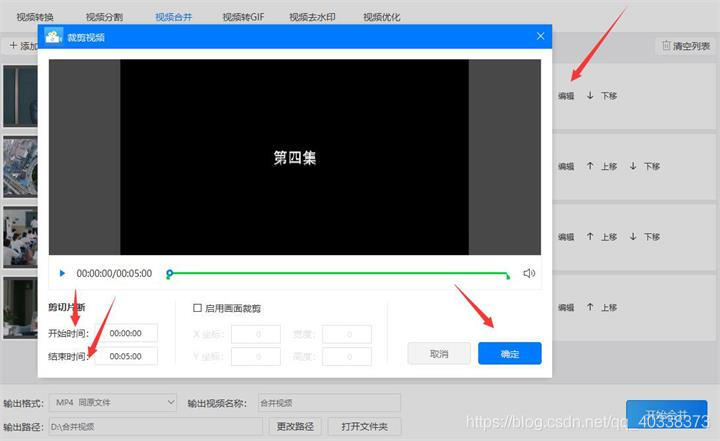Click the X coordinate field

click(x=256, y=334)
